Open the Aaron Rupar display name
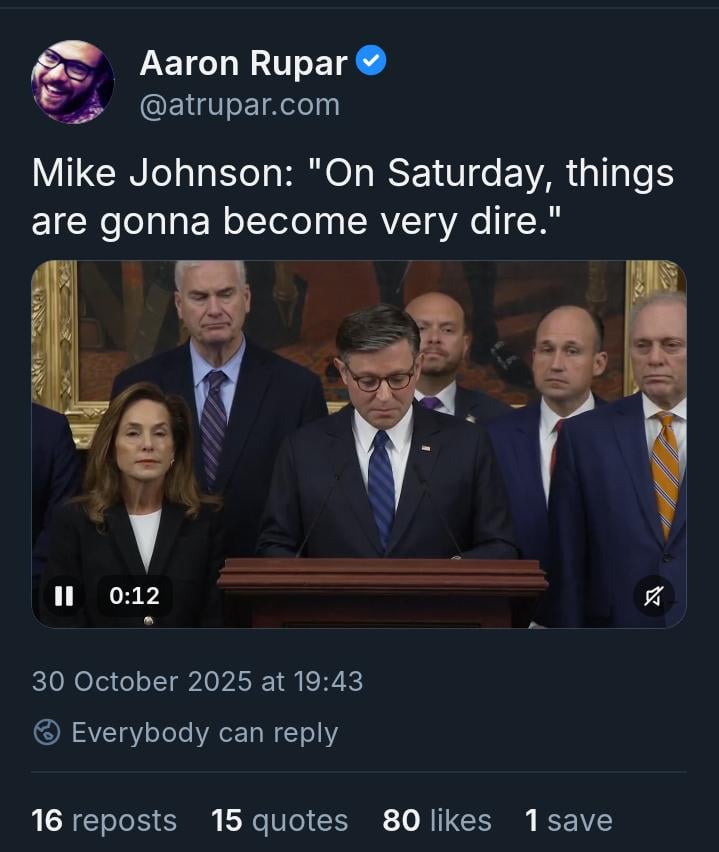This screenshot has width=719, height=852. tap(243, 63)
